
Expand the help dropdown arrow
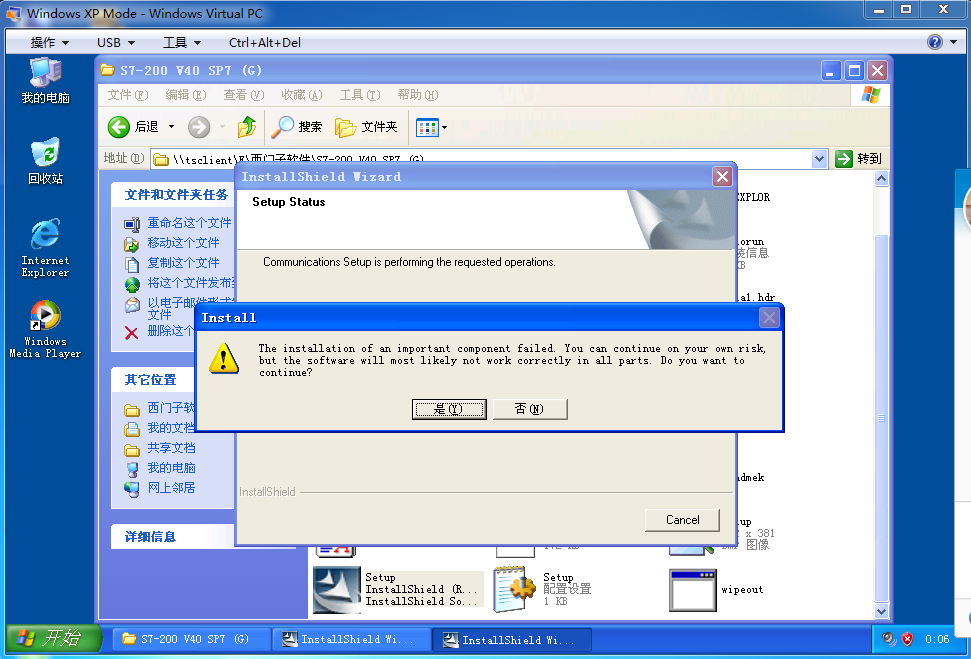[x=954, y=42]
